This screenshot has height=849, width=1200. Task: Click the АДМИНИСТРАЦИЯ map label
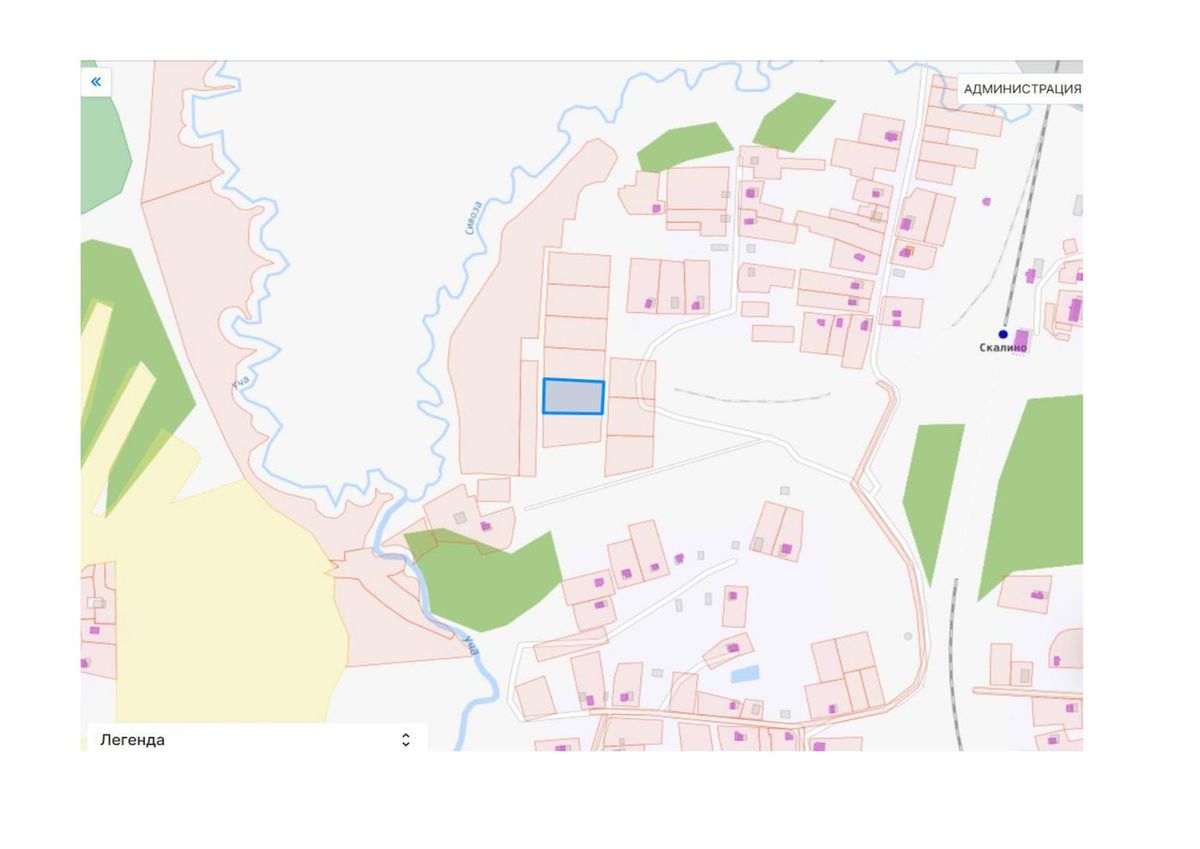tap(1022, 89)
